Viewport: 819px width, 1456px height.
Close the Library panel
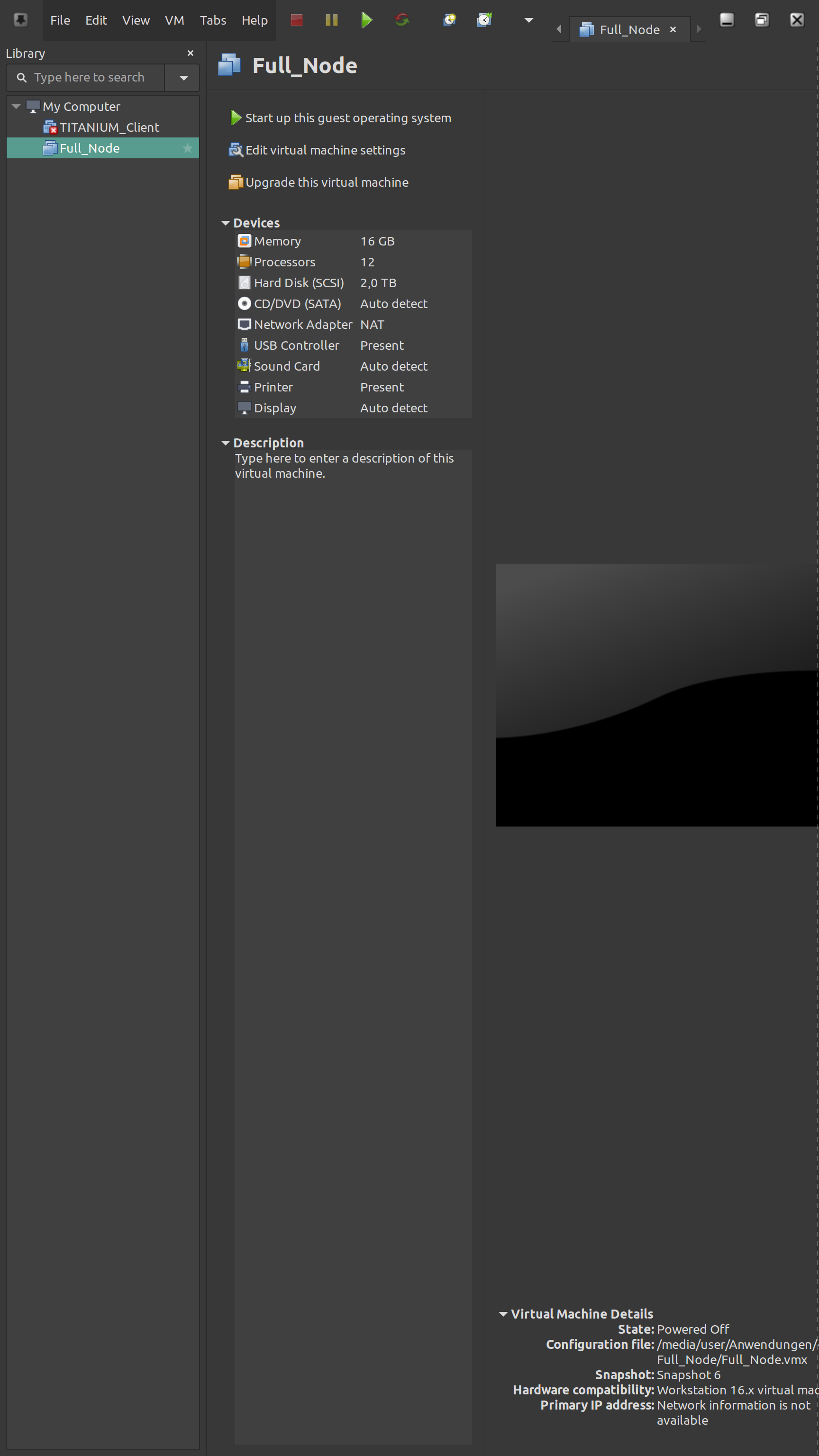tap(191, 53)
